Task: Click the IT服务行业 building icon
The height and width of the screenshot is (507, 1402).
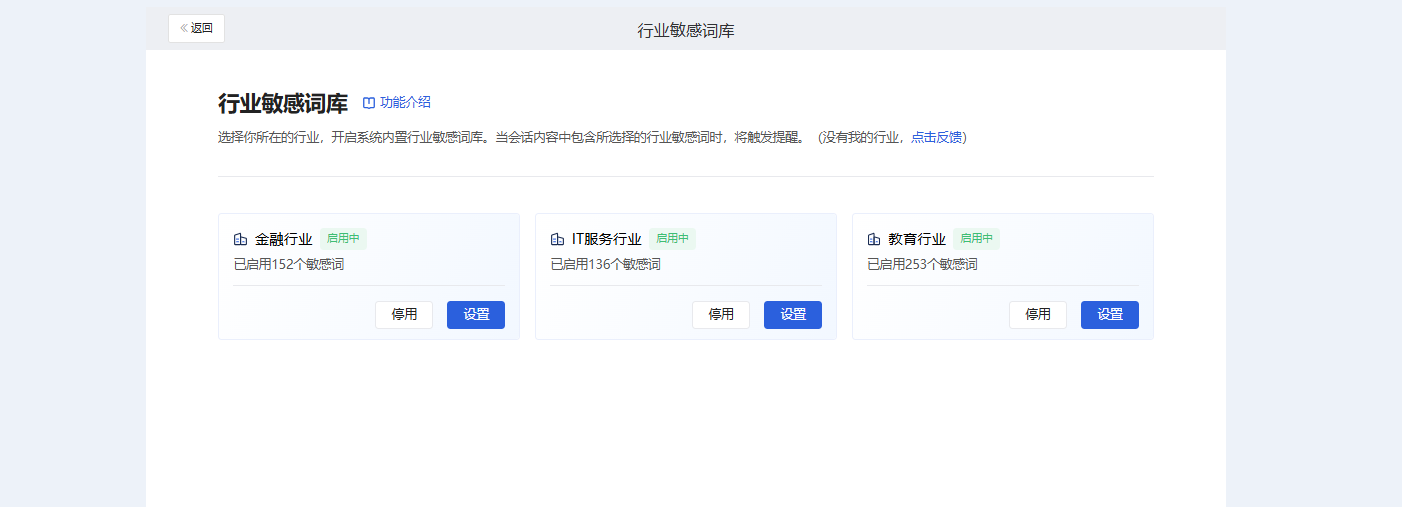Action: click(558, 239)
